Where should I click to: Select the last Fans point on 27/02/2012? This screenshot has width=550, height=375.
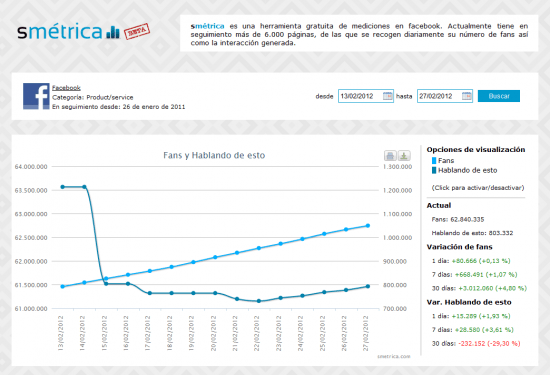coord(368,226)
